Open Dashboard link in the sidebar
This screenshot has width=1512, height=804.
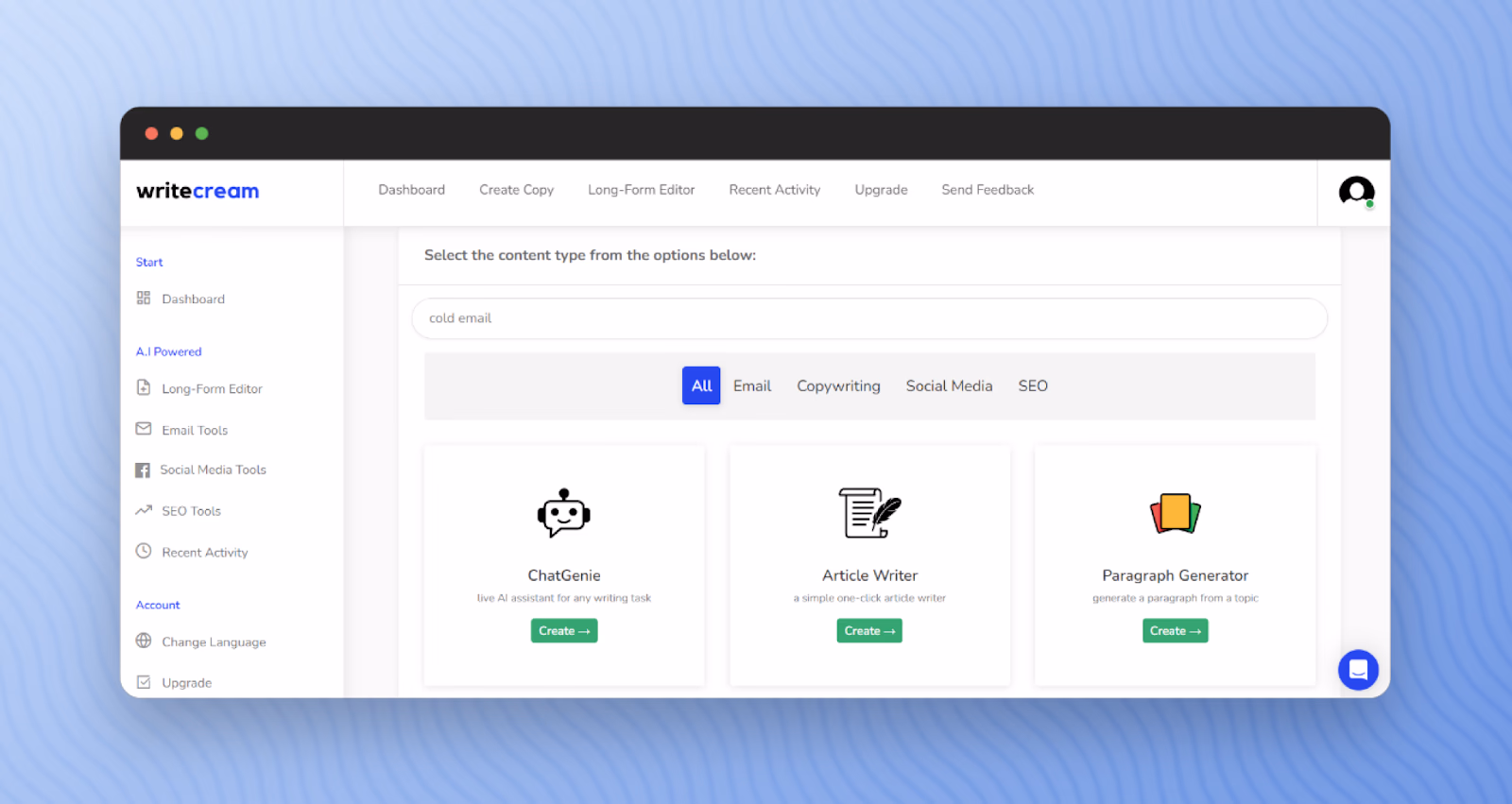pos(193,299)
